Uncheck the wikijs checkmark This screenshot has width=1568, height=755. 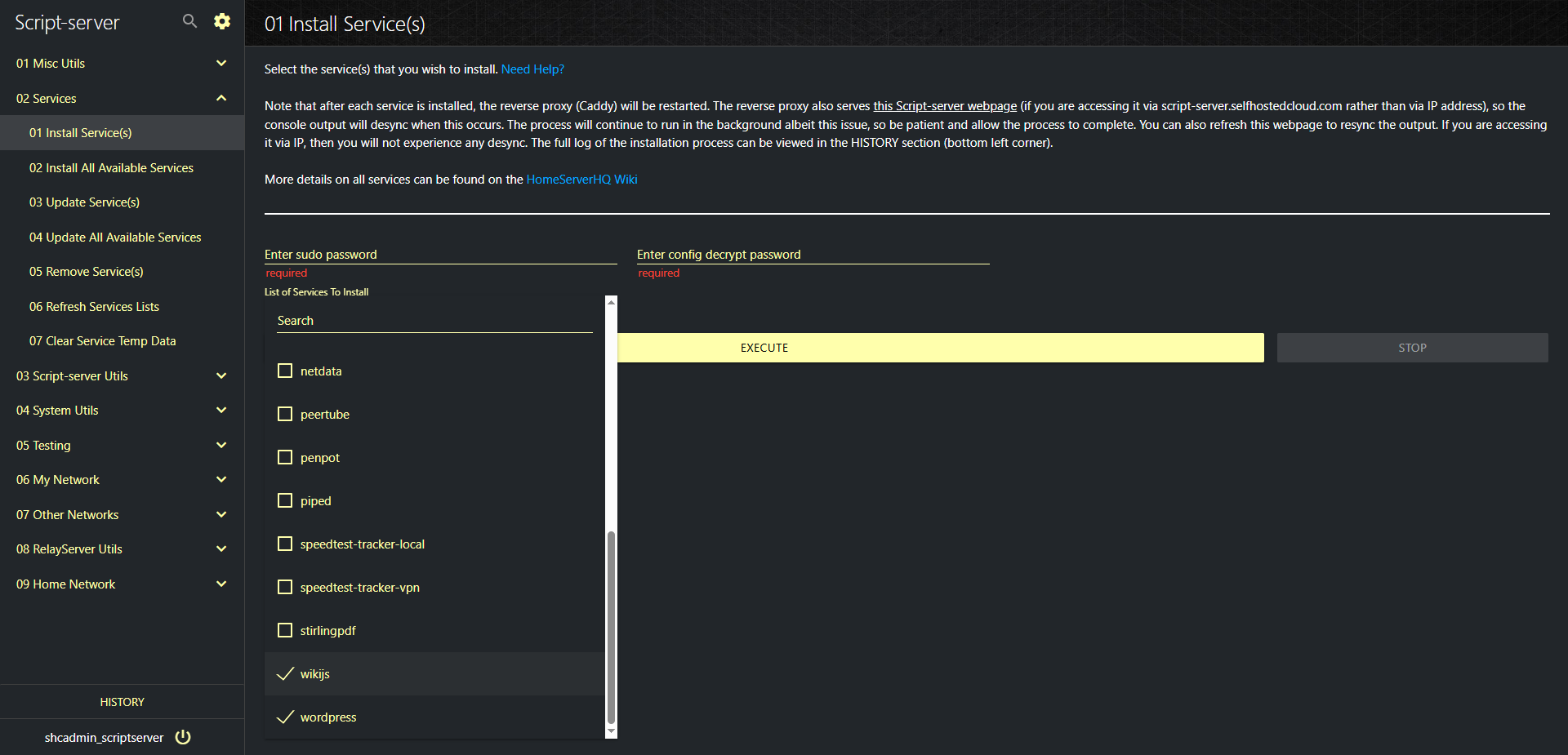[x=285, y=674]
